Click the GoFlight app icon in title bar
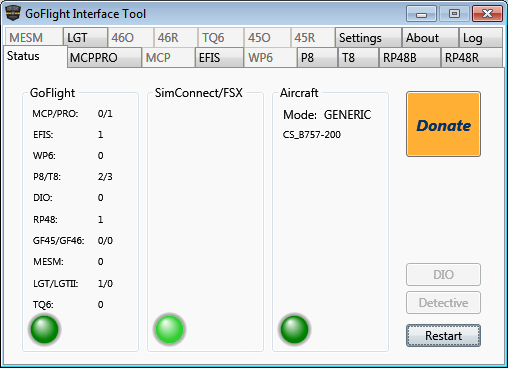The width and height of the screenshot is (508, 368). (13, 13)
